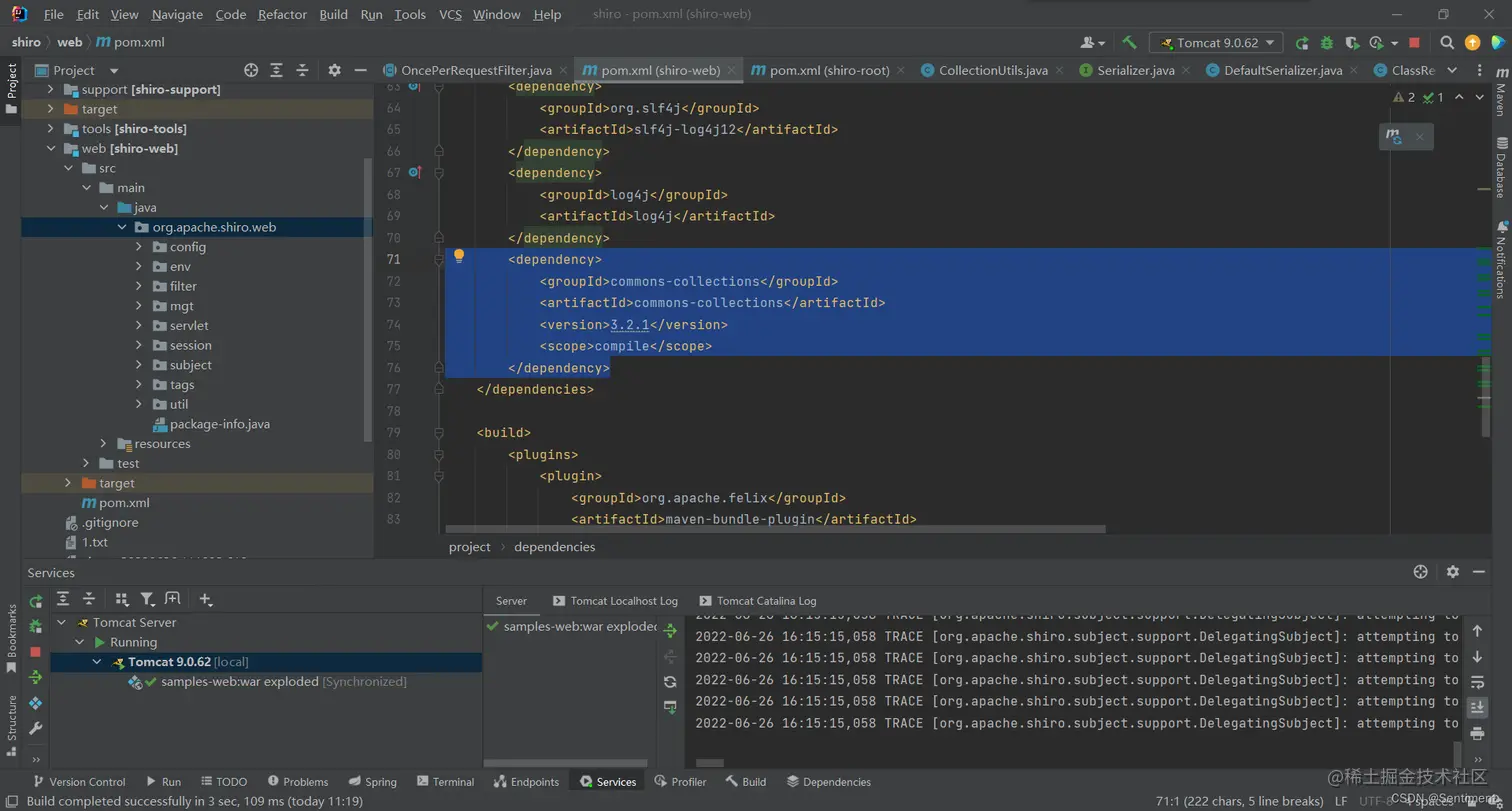The height and width of the screenshot is (811, 1512).
Task: Open Search Everywhere magnifier icon
Action: (1447, 43)
